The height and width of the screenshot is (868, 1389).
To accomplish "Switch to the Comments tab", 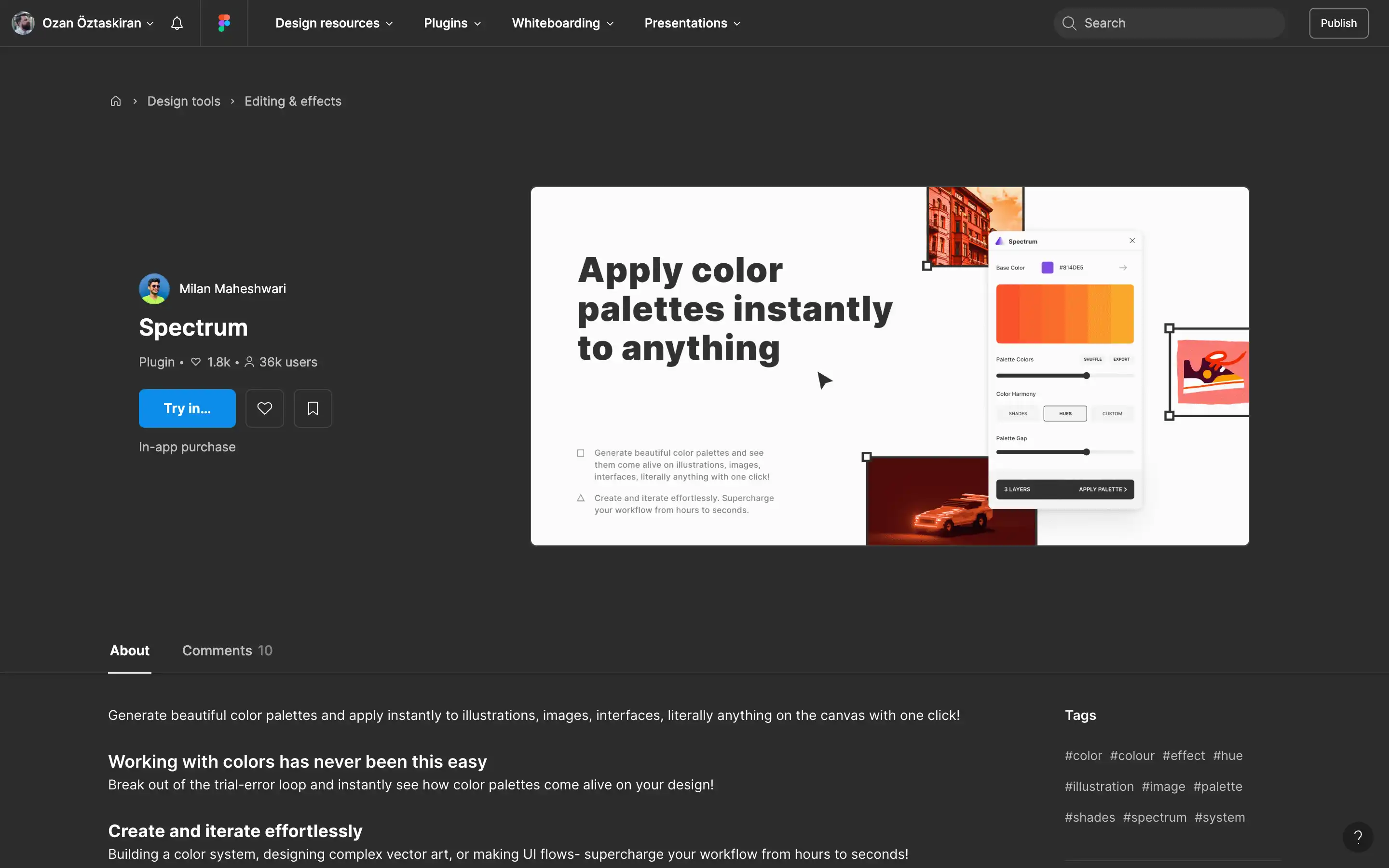I will click(227, 651).
